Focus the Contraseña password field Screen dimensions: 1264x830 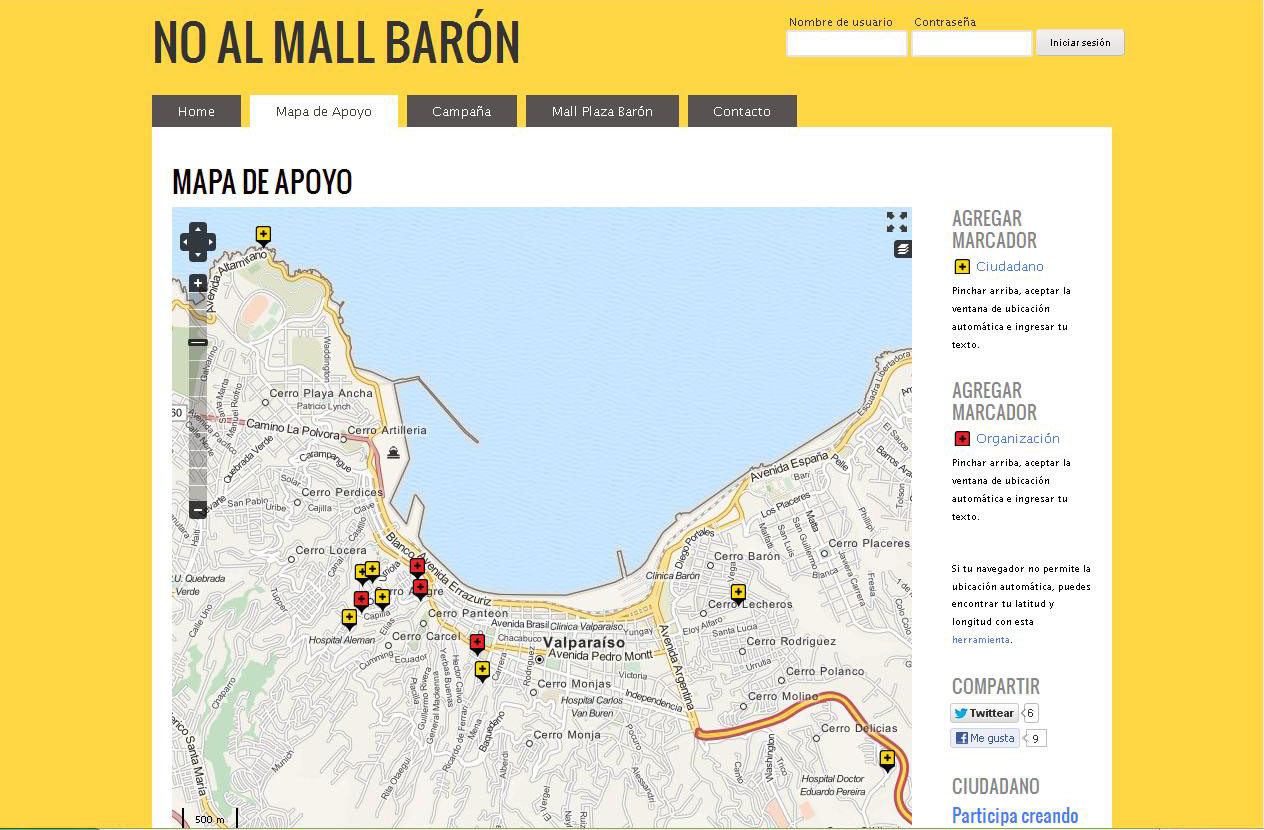coord(971,43)
